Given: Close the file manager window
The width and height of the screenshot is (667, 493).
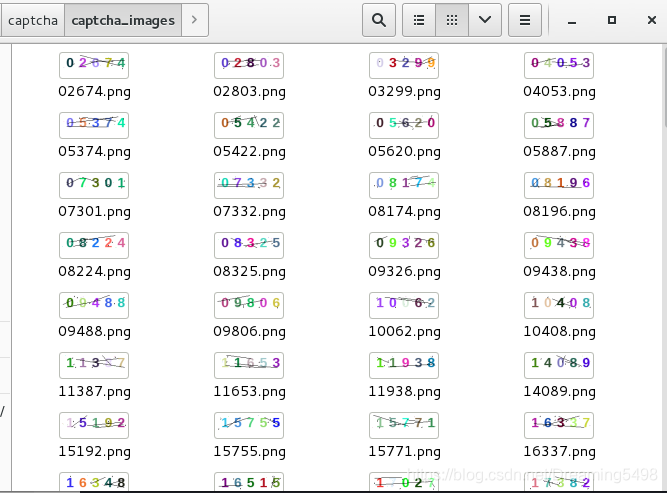Looking at the screenshot, I should click(x=652, y=20).
